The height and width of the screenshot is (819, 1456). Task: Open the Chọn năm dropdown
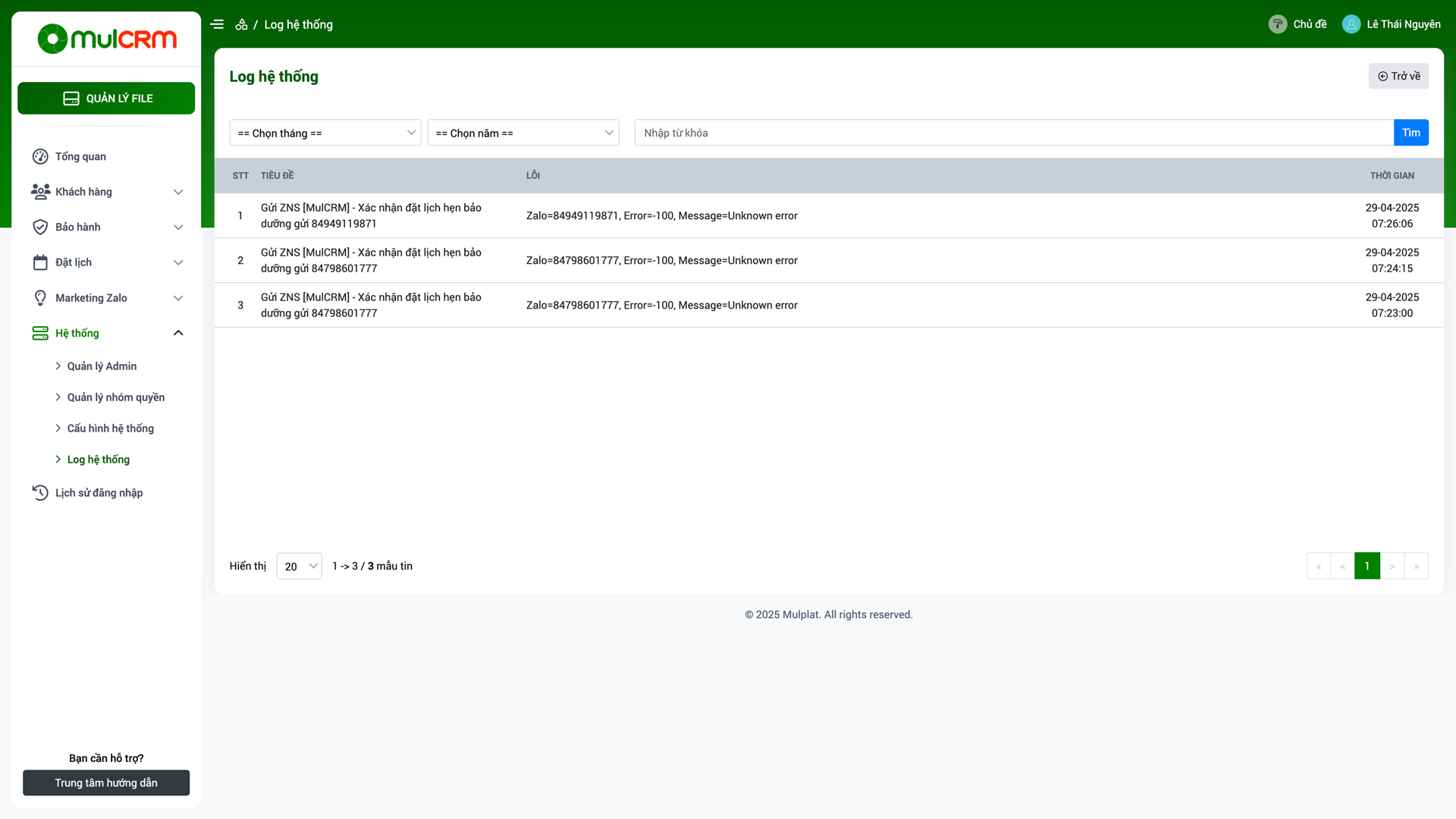coord(523,133)
